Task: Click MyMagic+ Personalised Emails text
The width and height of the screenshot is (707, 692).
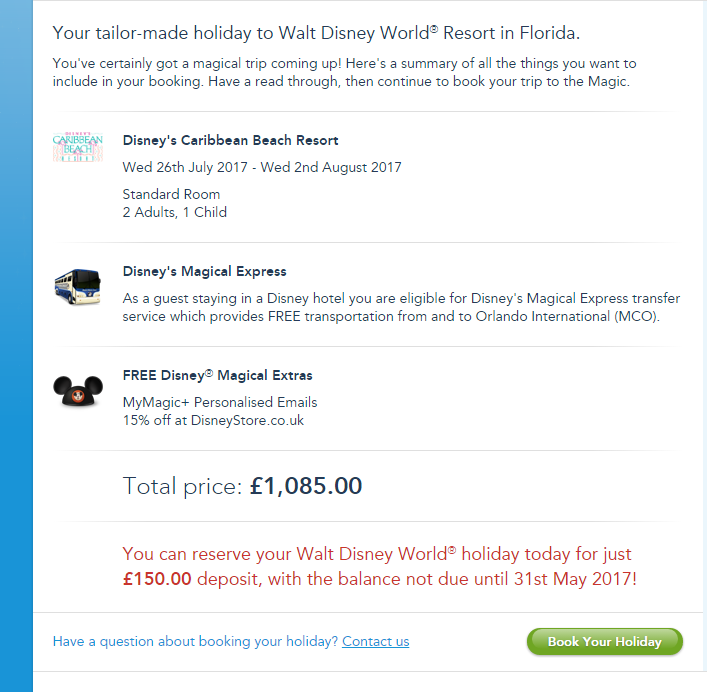Action: [x=220, y=402]
